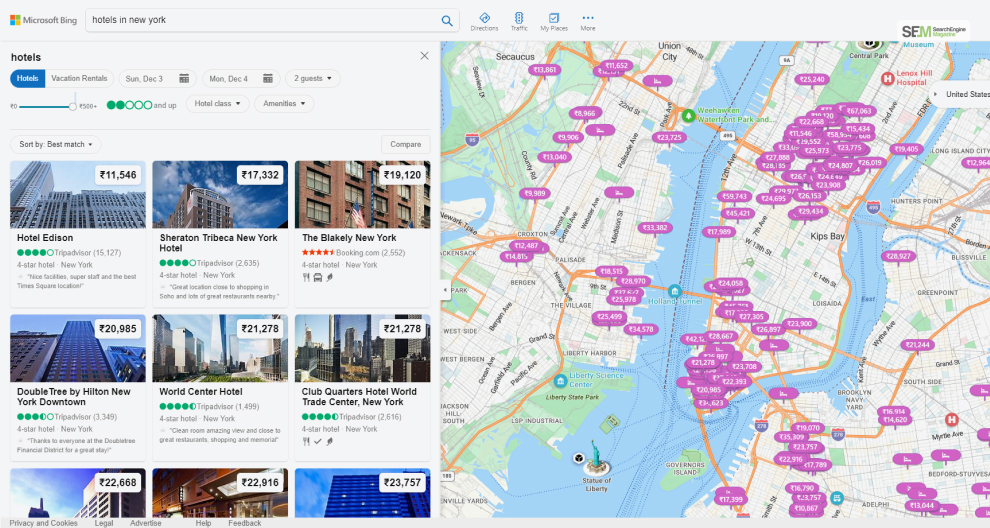Open Directions tool
Image resolution: width=990 pixels, height=528 pixels.
(x=484, y=21)
